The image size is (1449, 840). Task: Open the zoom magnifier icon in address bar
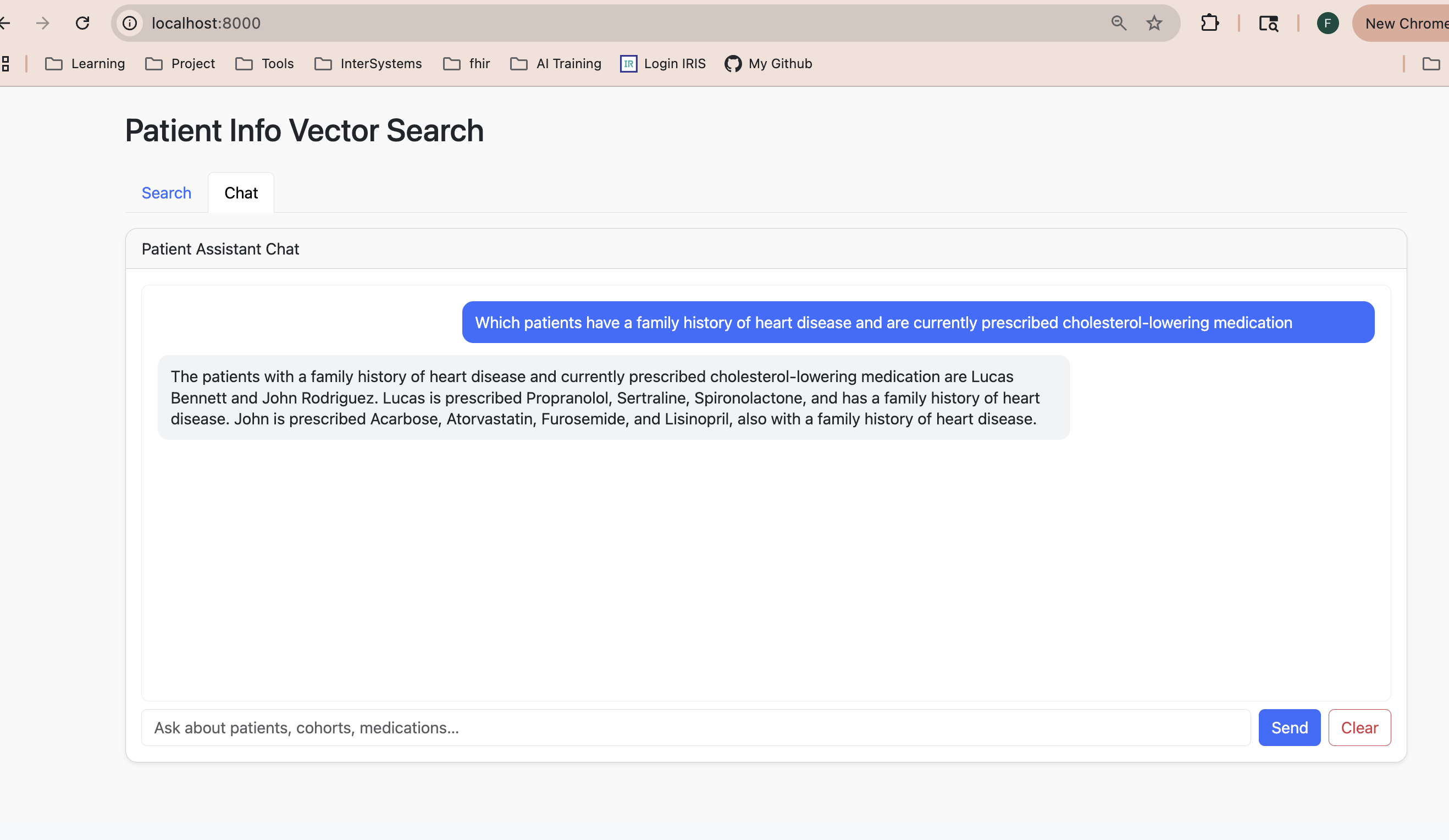(1119, 23)
